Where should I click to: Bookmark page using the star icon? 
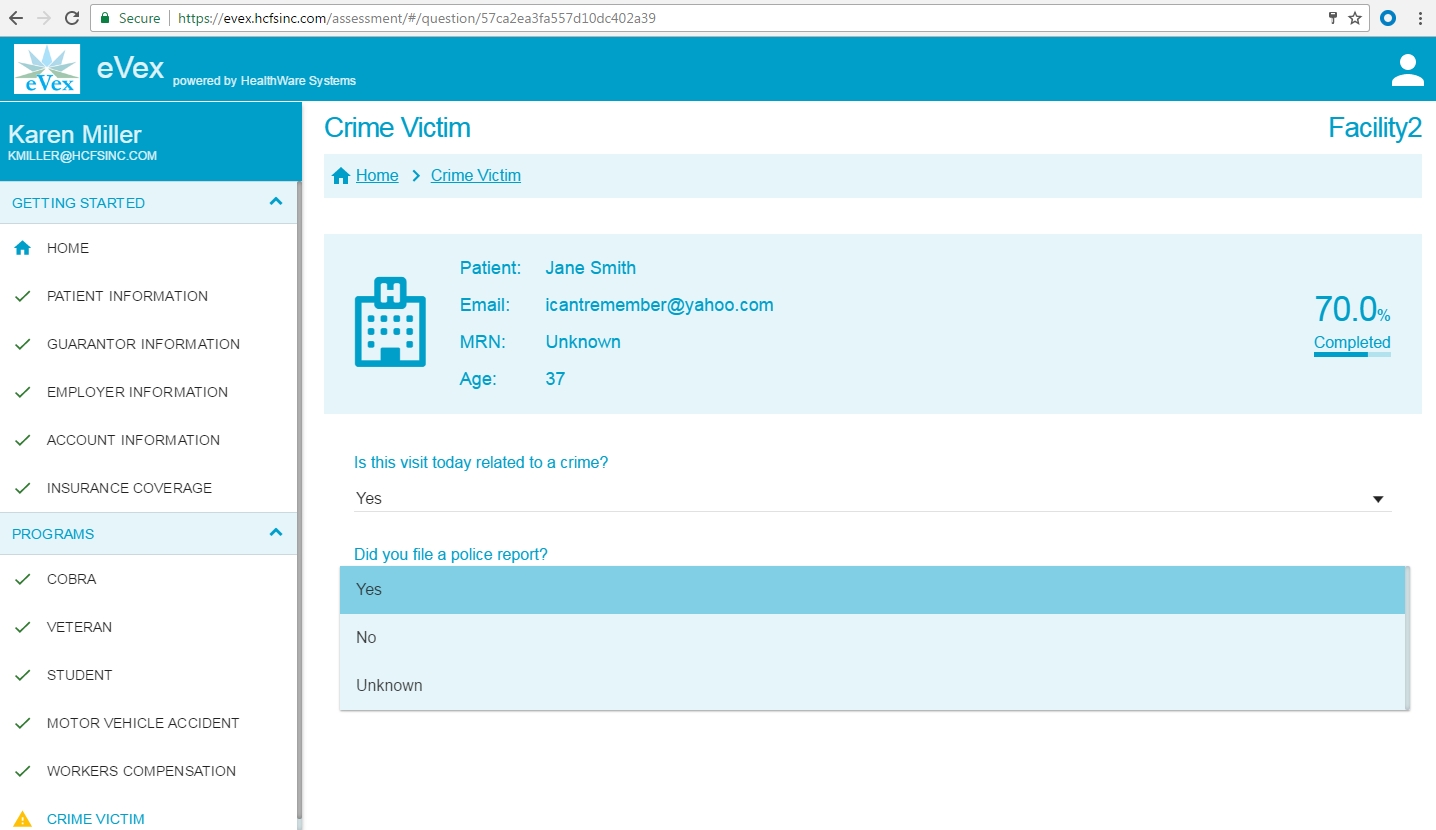(1355, 18)
